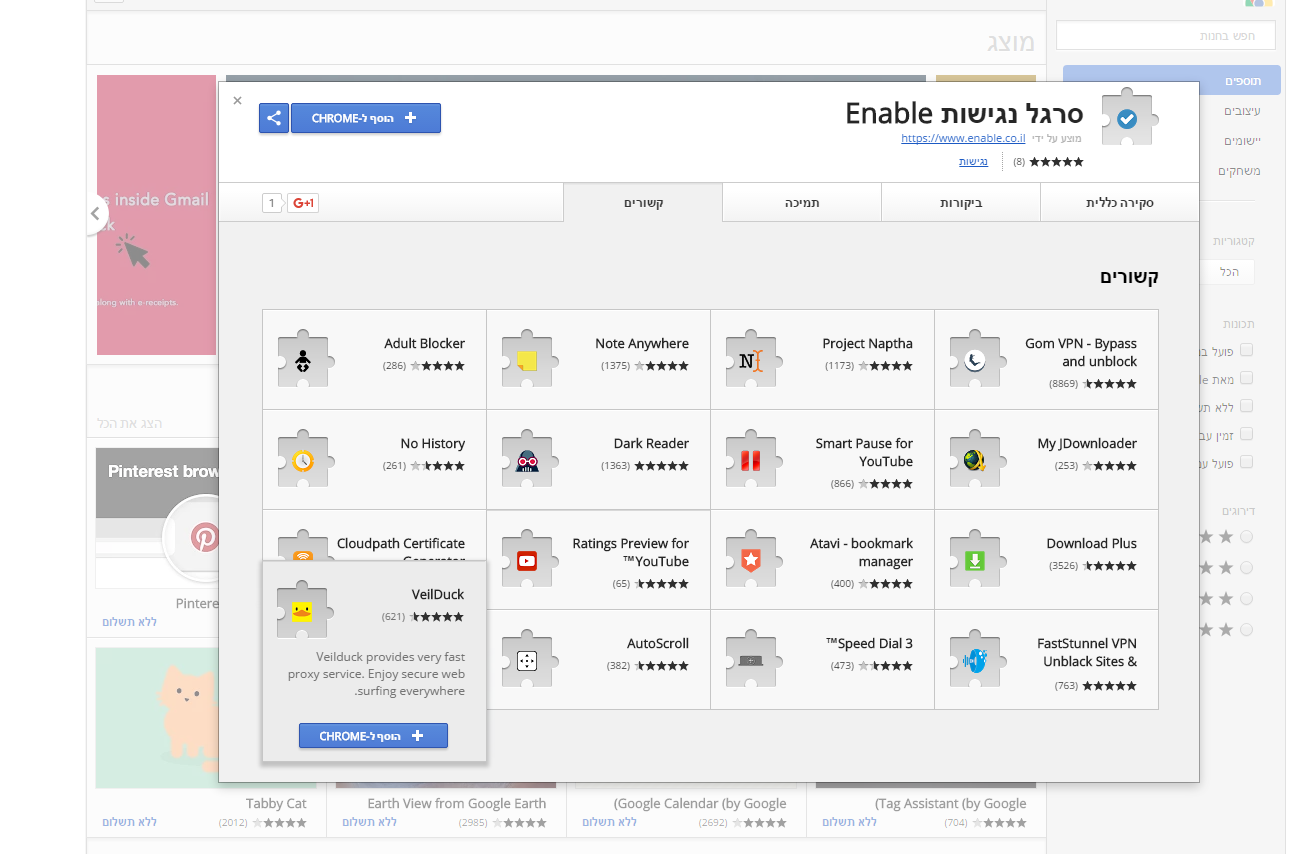
Task: Toggle the first features checkbox in sidebar
Action: pos(1246,350)
